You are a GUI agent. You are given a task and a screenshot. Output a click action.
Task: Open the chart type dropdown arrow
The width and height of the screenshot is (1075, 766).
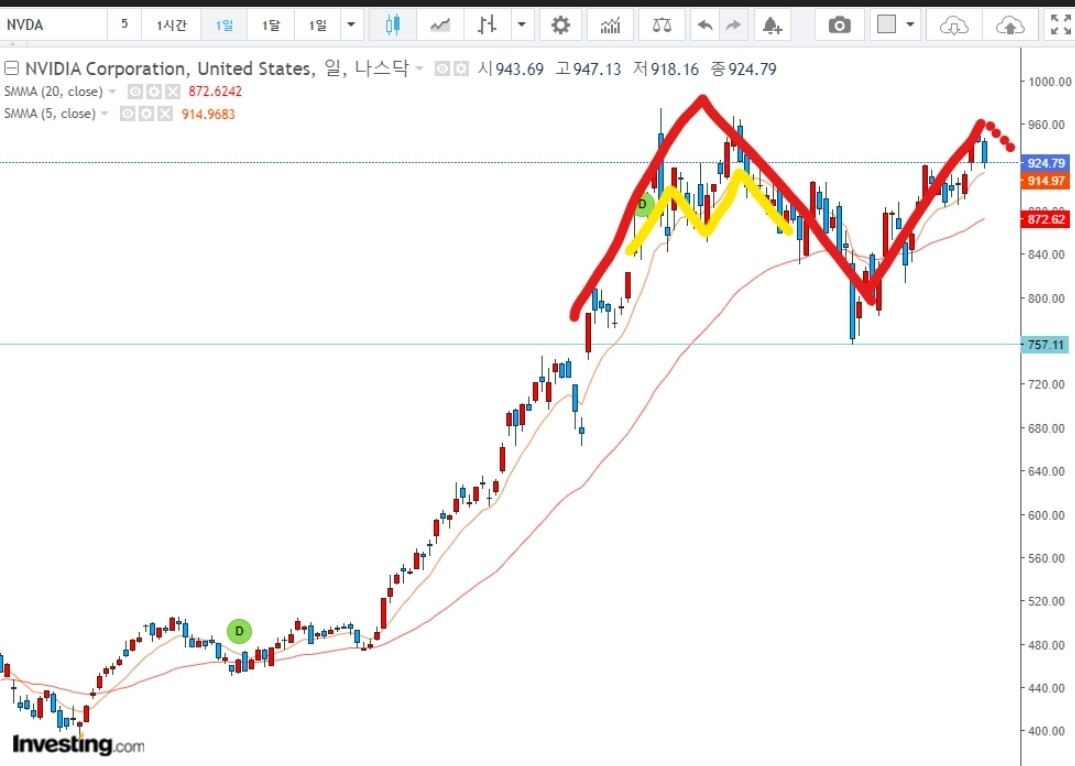click(x=521, y=25)
